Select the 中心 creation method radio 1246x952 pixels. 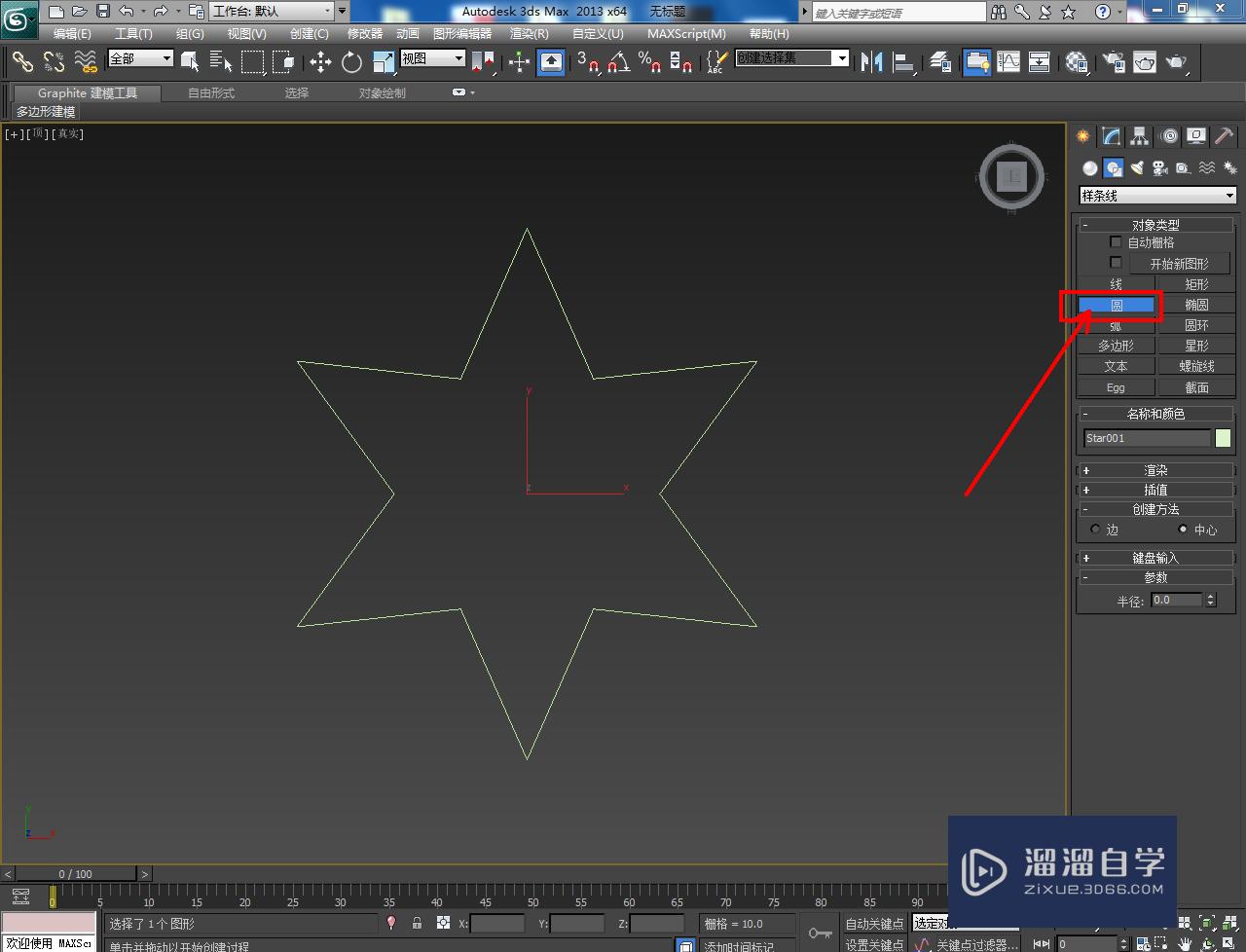click(x=1183, y=530)
